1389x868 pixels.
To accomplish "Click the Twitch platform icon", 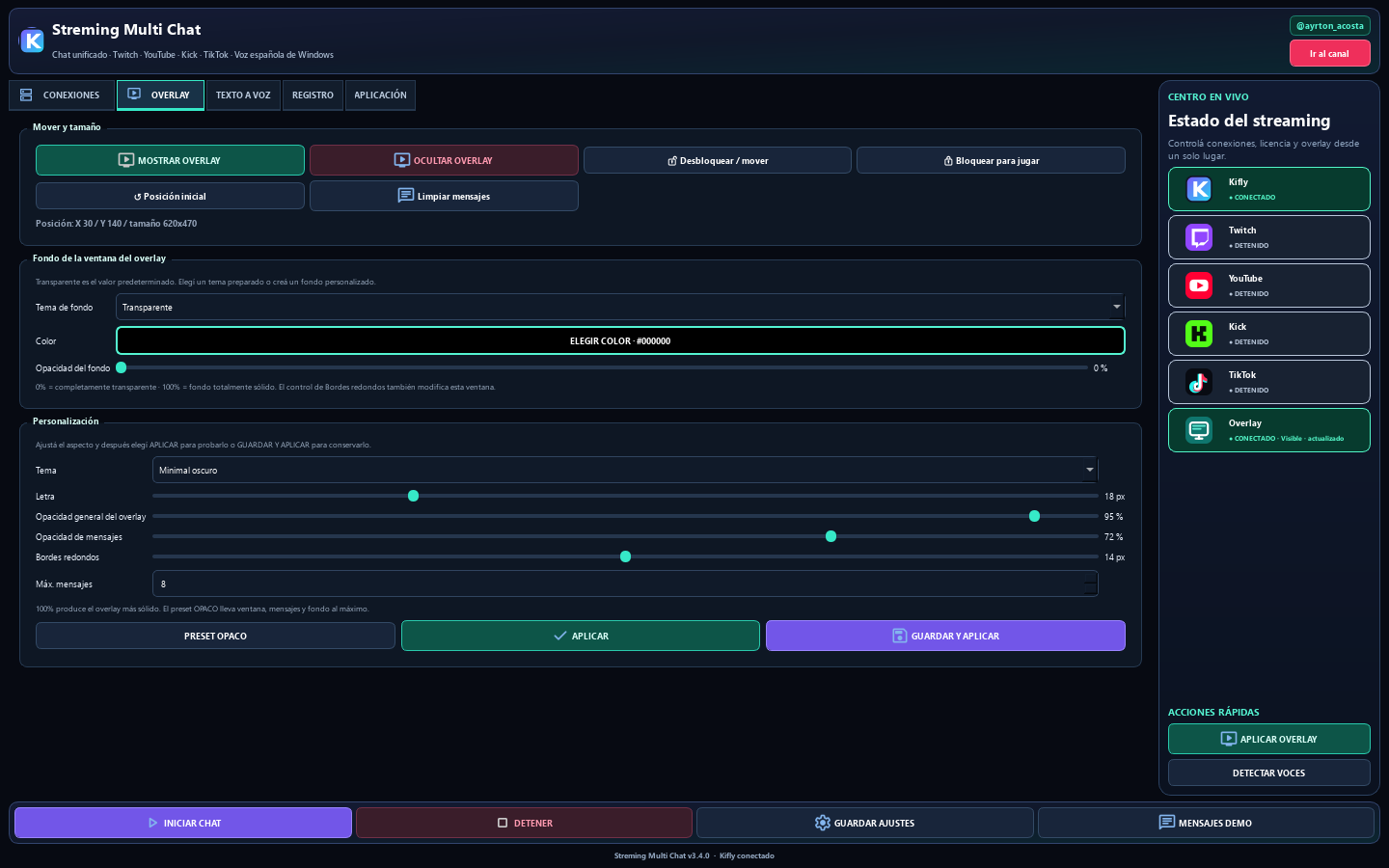I will click(1199, 237).
